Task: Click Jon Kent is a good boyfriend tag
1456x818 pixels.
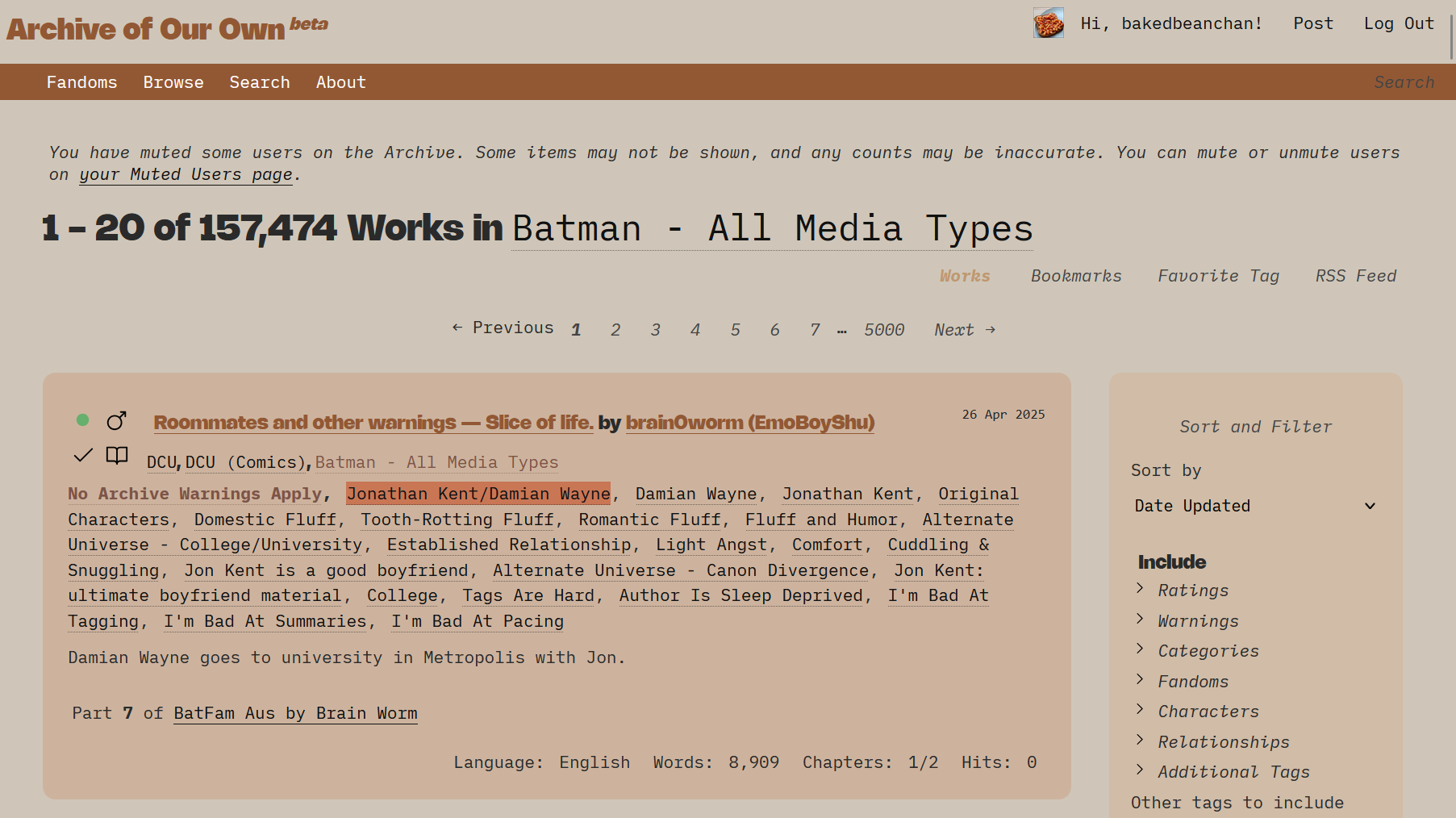Action: (x=327, y=570)
